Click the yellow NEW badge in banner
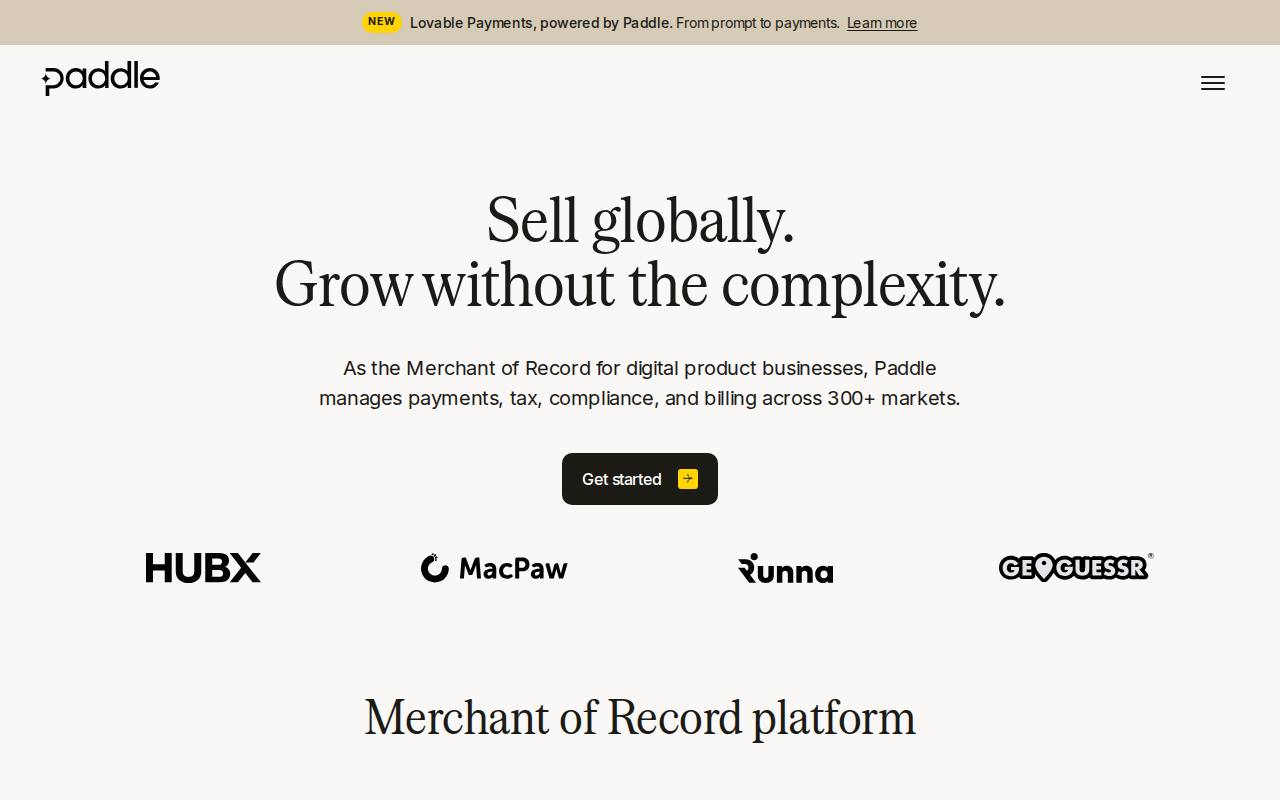 pyautogui.click(x=381, y=22)
